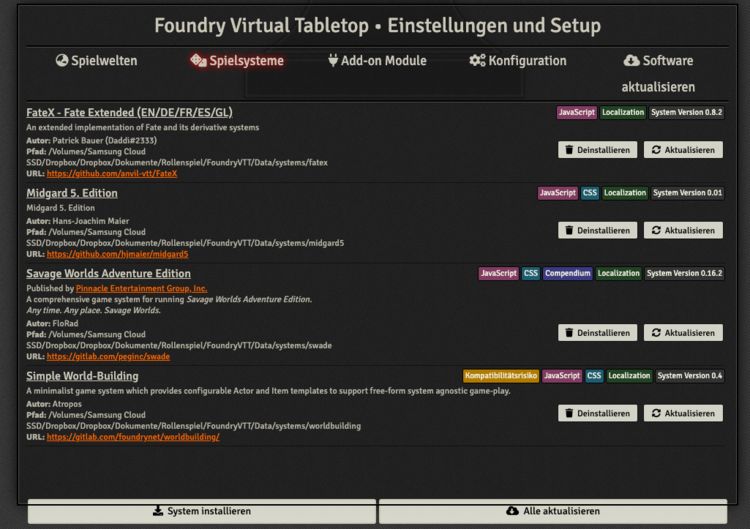Click the trash icon in FateX Deinstallieren button
Viewport: 750px width, 529px height.
pyautogui.click(x=569, y=150)
